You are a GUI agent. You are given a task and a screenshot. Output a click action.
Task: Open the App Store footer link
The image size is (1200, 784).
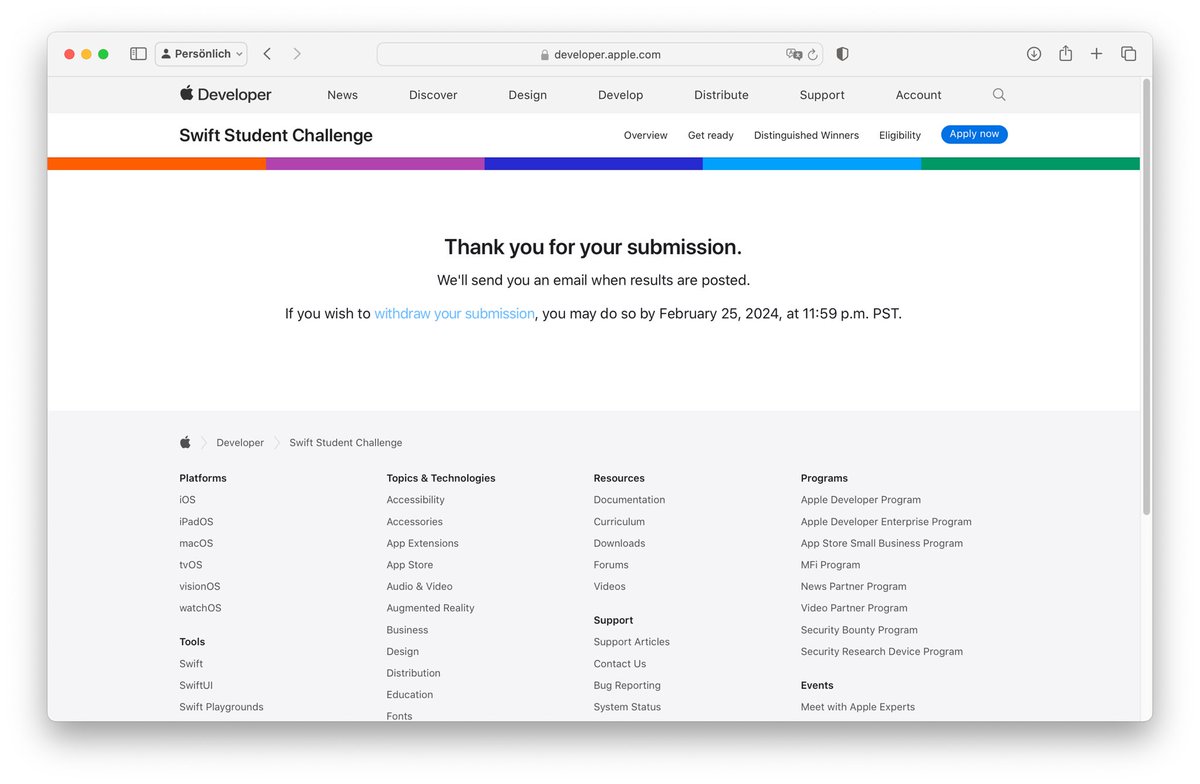click(410, 565)
